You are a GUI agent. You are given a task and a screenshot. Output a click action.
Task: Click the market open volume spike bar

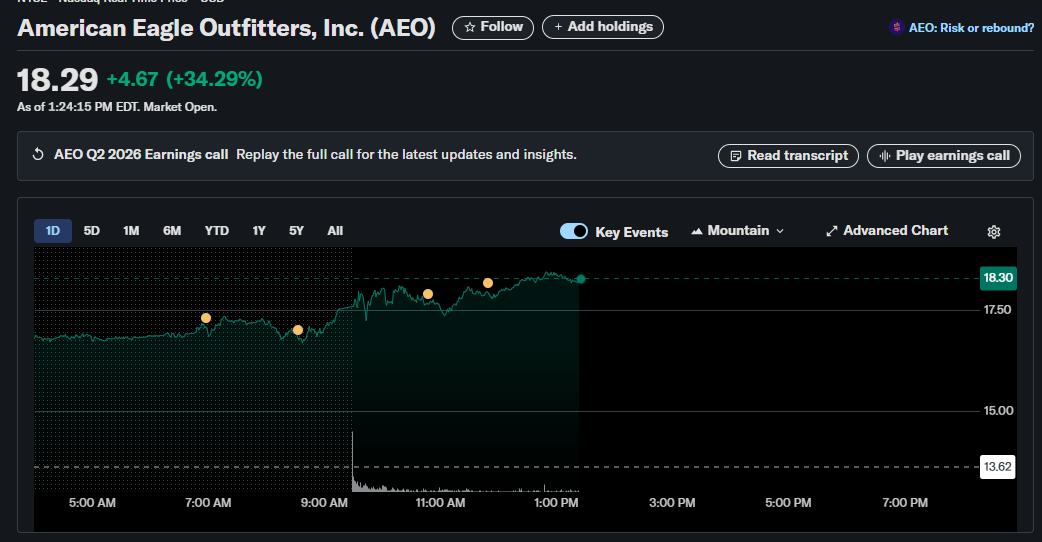pyautogui.click(x=352, y=462)
